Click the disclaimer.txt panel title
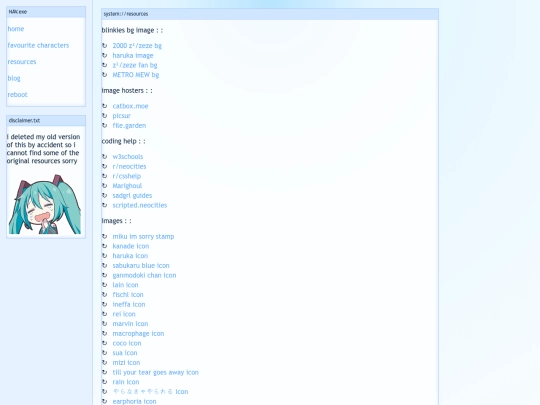 click(x=24, y=121)
